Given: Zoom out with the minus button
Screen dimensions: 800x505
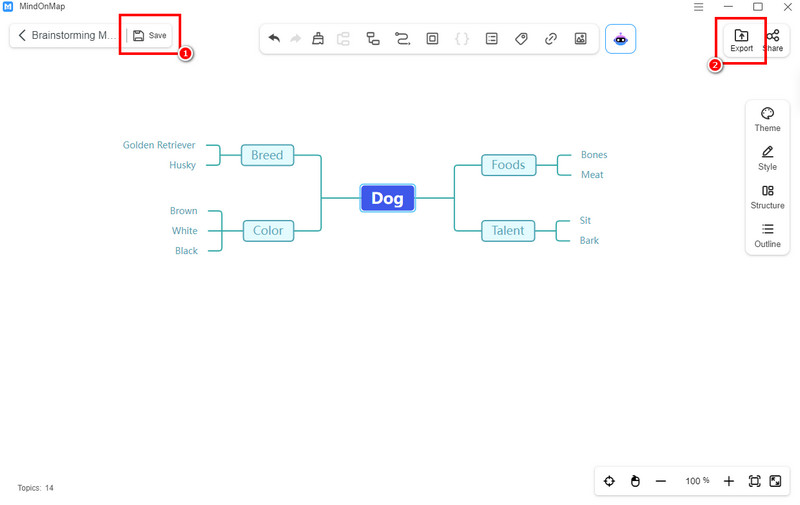Looking at the screenshot, I should pyautogui.click(x=661, y=481).
